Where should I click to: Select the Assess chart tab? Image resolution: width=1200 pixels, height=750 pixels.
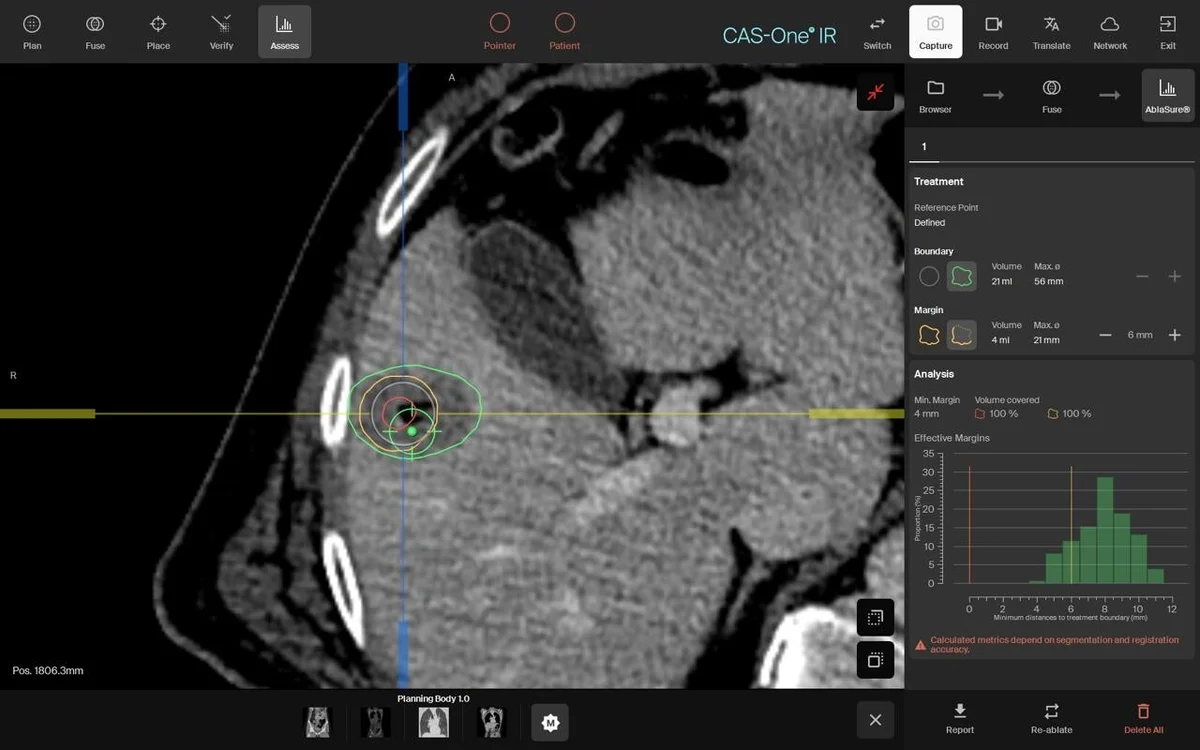pyautogui.click(x=284, y=31)
